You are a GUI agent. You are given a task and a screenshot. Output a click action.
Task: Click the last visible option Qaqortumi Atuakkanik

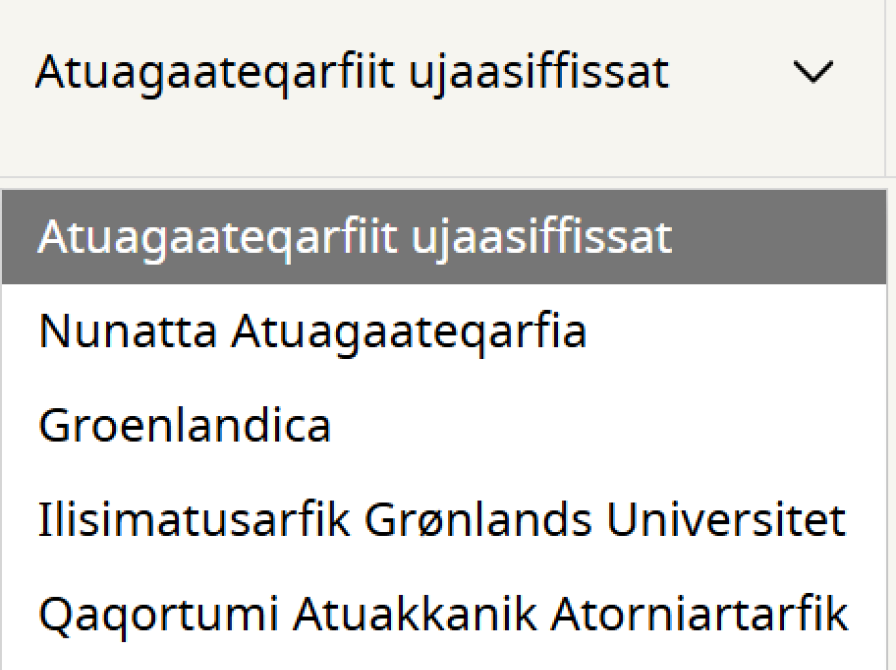tap(442, 613)
